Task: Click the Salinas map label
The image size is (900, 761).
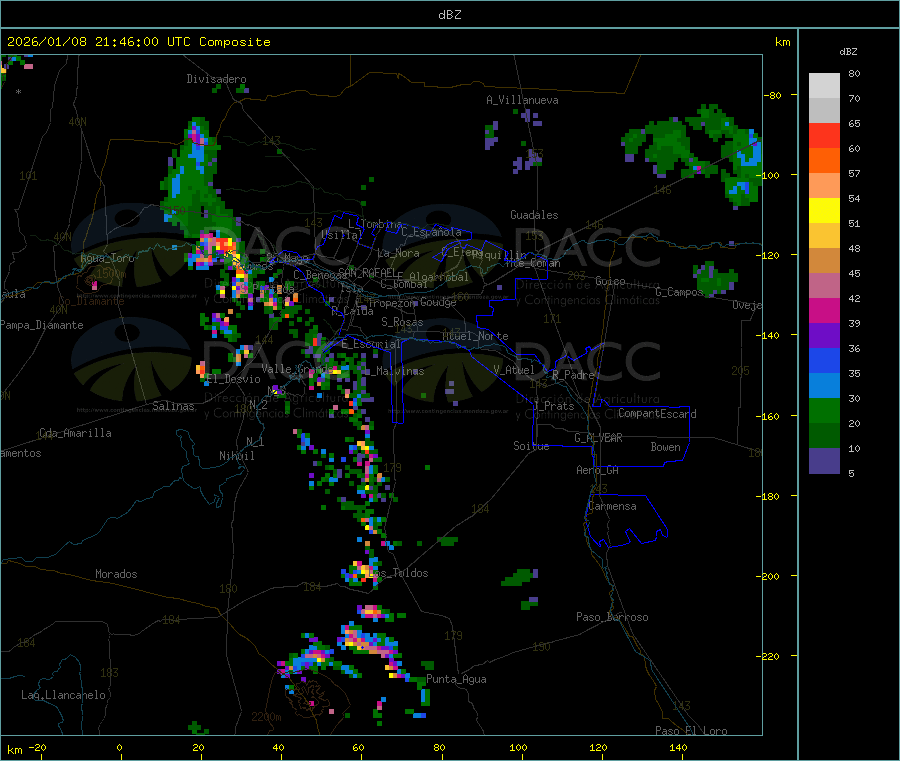Action: click(173, 406)
